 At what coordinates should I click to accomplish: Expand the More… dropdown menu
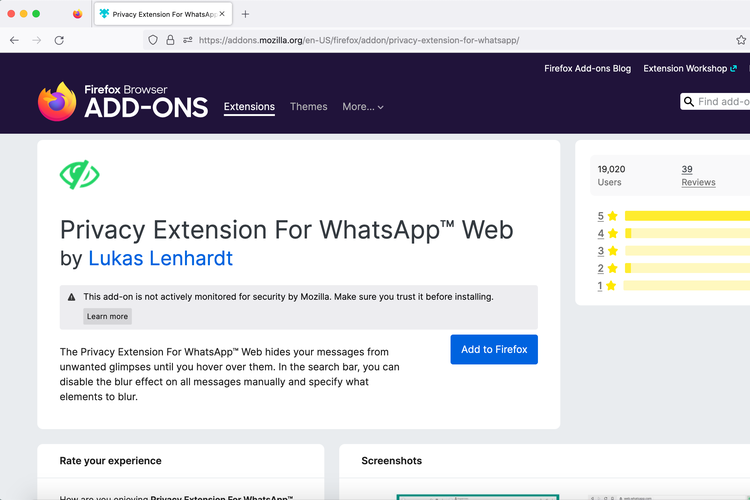tap(362, 107)
